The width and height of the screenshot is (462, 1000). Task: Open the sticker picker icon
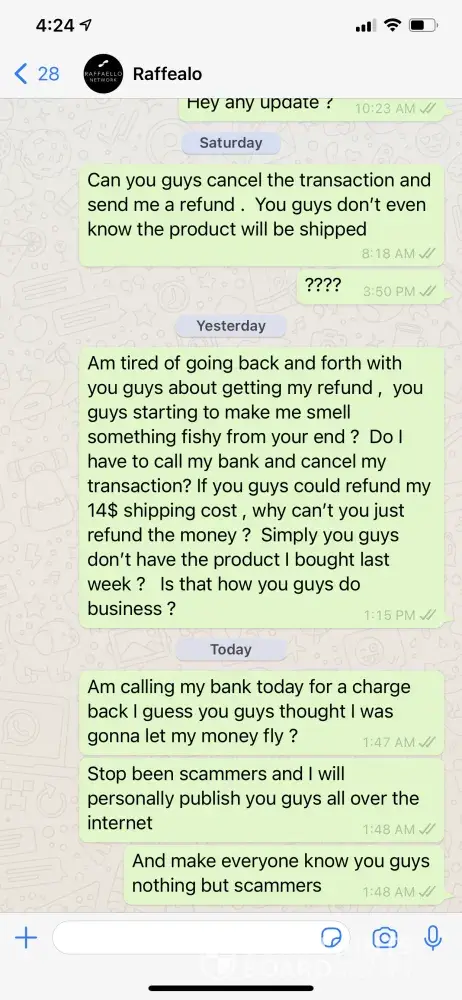click(x=331, y=938)
